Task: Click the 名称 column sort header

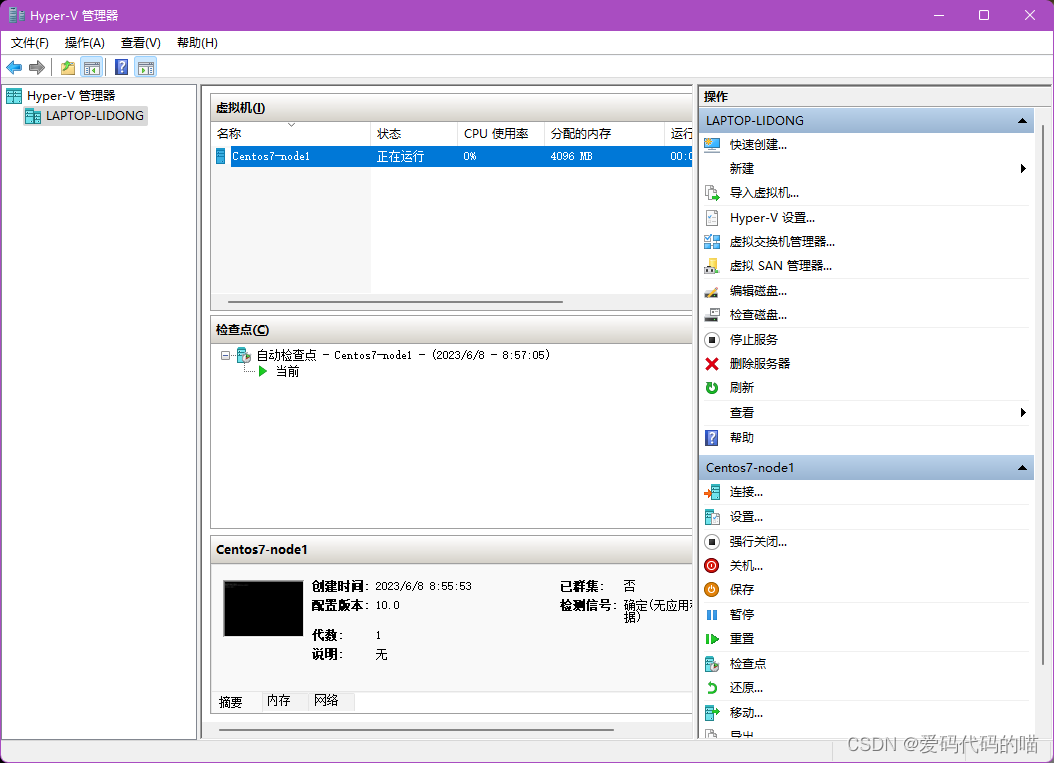Action: (x=290, y=134)
